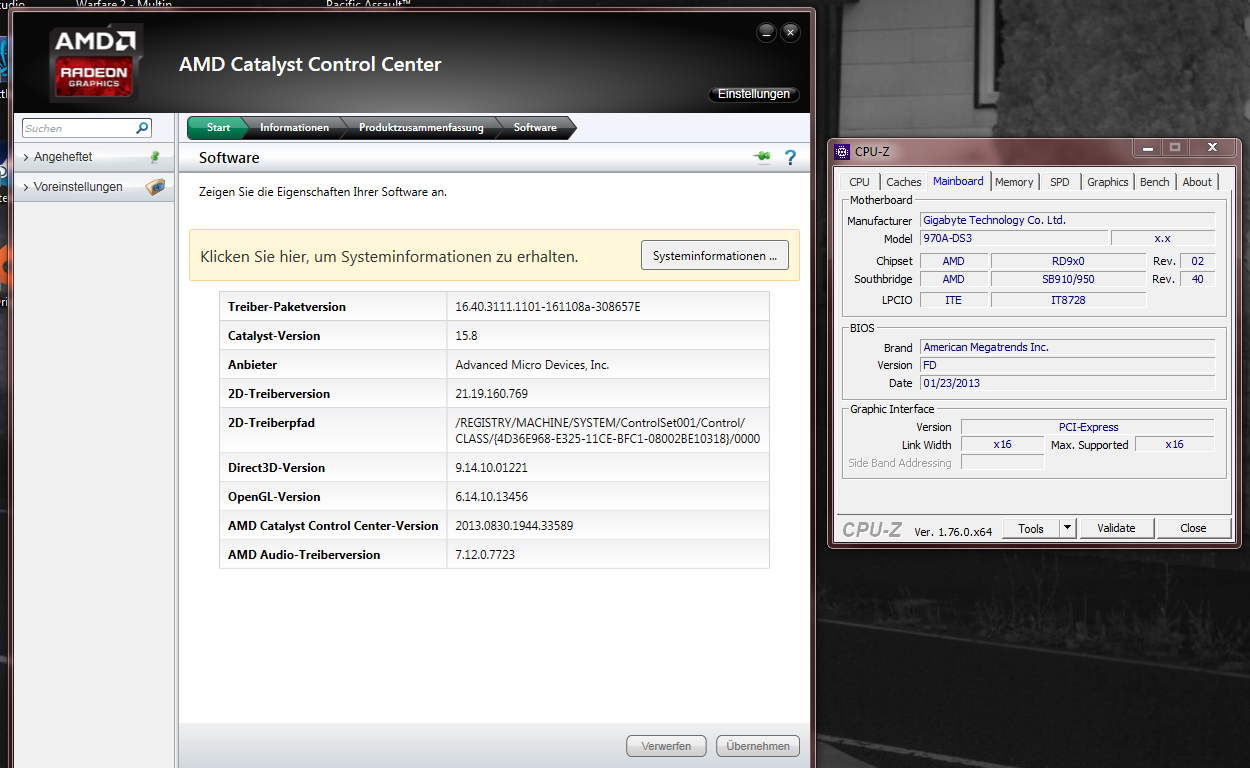The height and width of the screenshot is (768, 1250).
Task: Click the Systeminformationen button
Action: coord(715,256)
